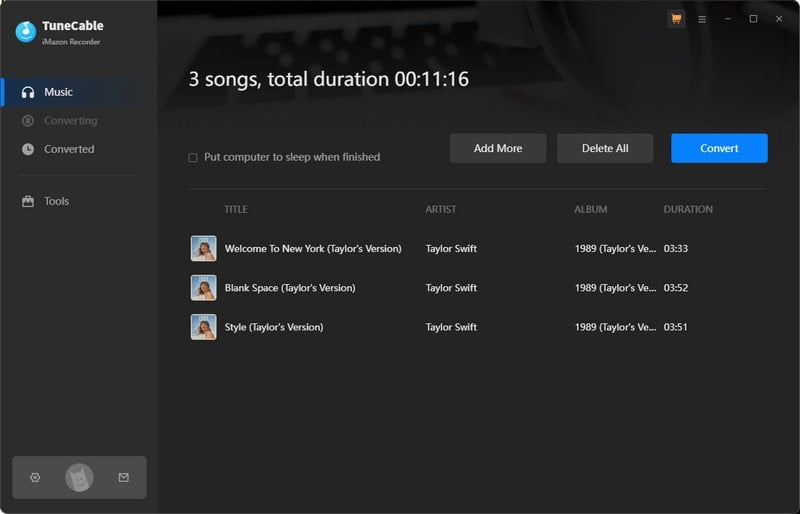Screen dimensions: 800x514
Task: Open settings gear icon in bottom panel
Action: pyautogui.click(x=35, y=477)
